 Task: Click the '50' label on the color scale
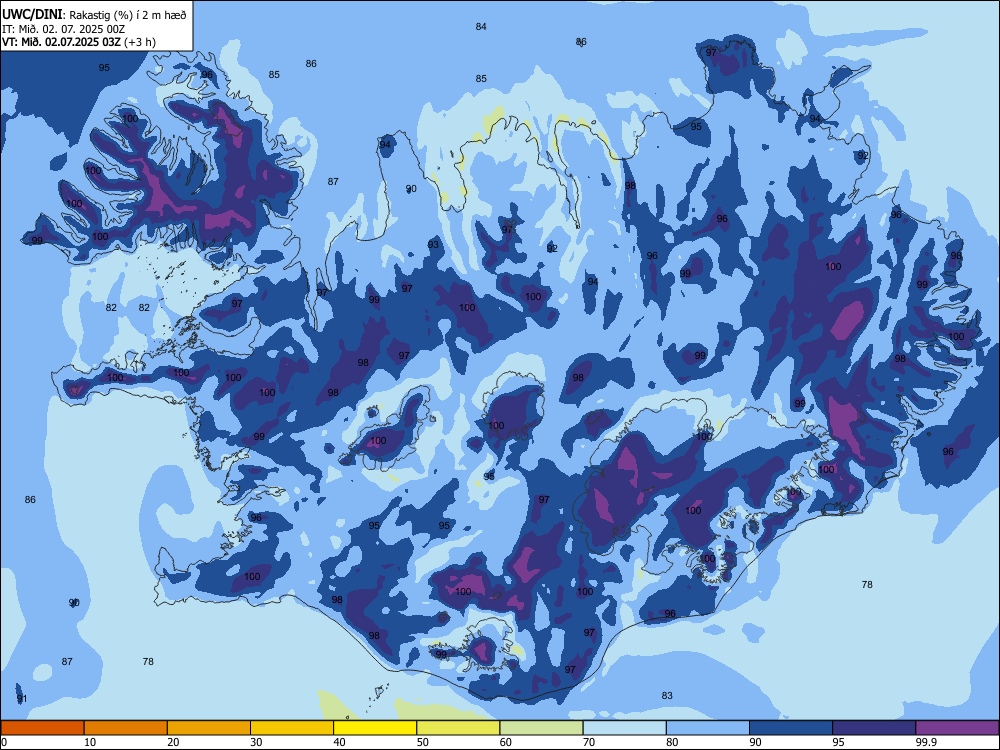click(x=422, y=742)
